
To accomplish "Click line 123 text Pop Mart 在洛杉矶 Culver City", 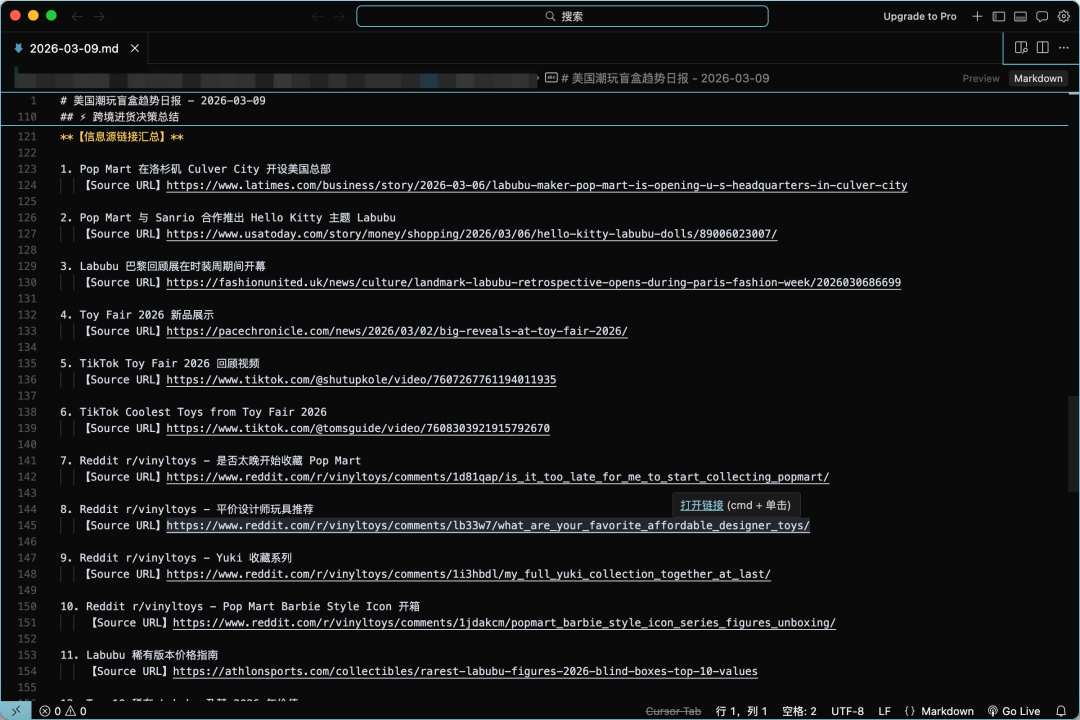I will tap(205, 169).
